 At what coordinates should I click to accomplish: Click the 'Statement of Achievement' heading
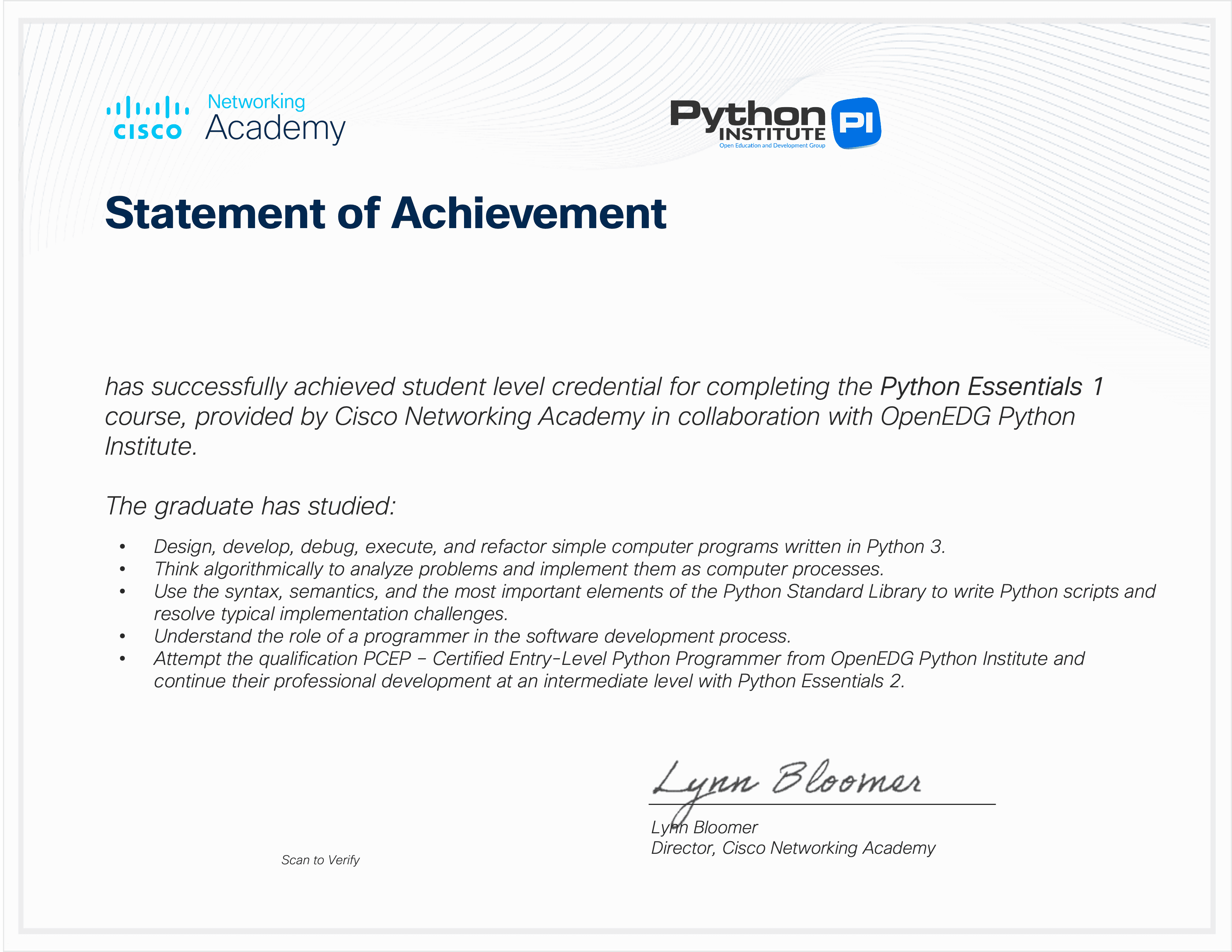[x=386, y=213]
